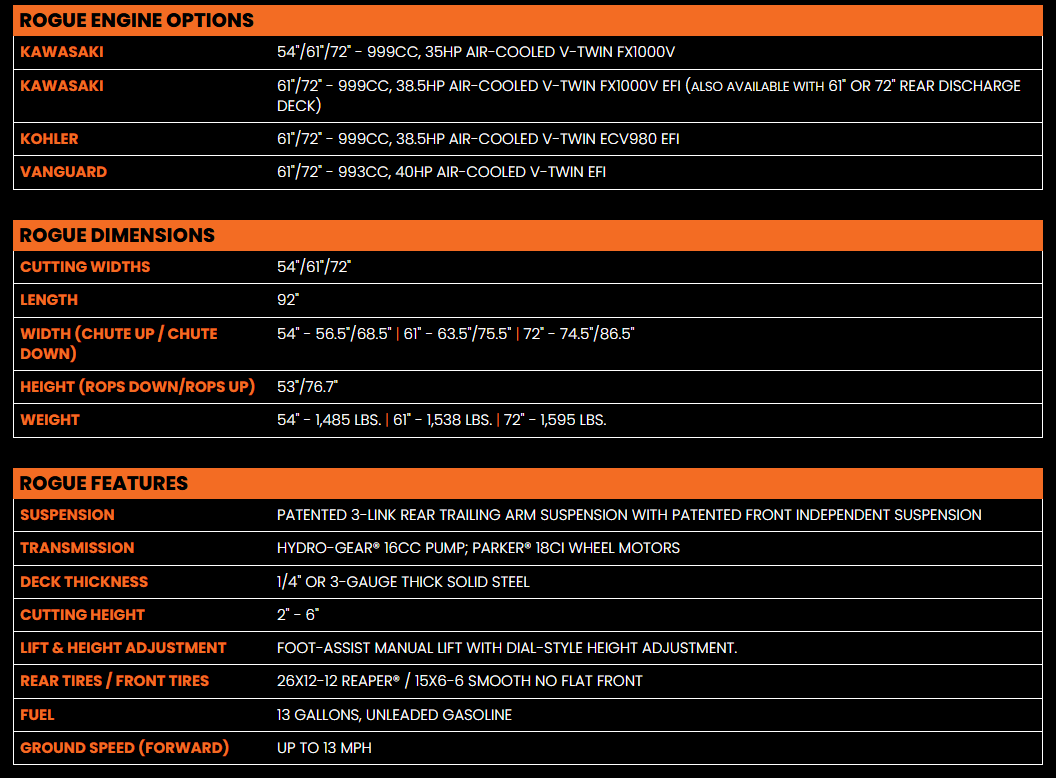The width and height of the screenshot is (1056, 778).
Task: Click the Deck Thickness label
Action: (x=84, y=582)
